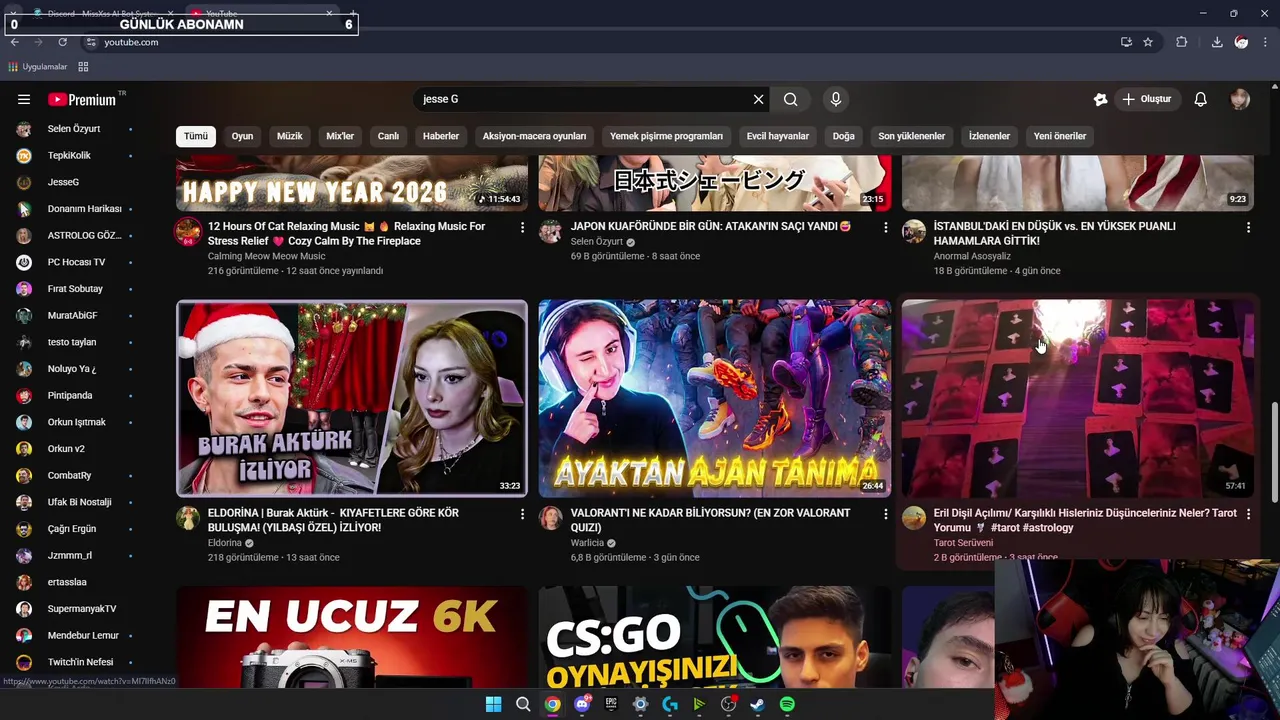Screen dimensions: 1280x720
Task: Start voice search with the microphone
Action: (x=836, y=99)
